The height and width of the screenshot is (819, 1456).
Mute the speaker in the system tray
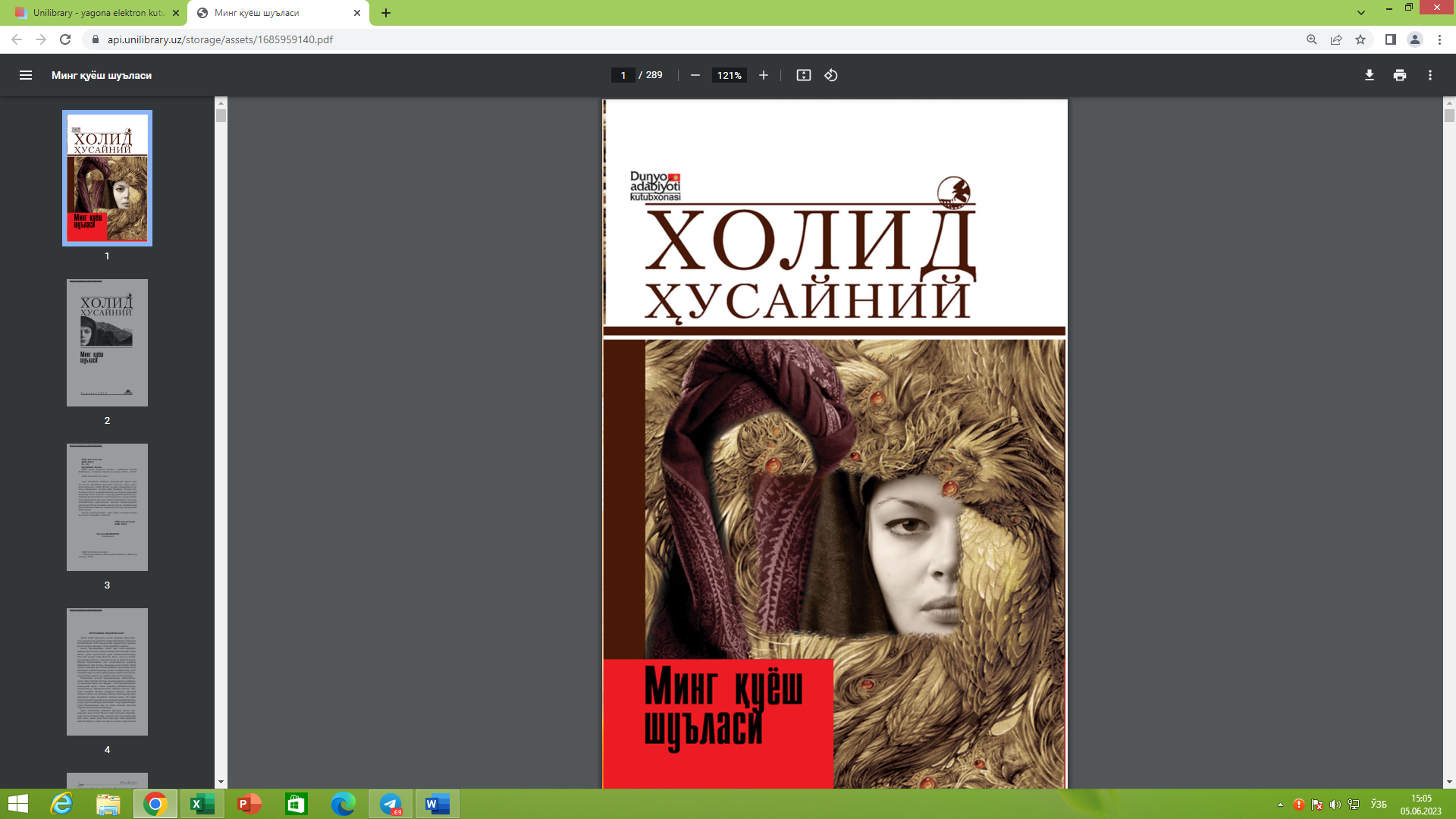pos(1336,803)
